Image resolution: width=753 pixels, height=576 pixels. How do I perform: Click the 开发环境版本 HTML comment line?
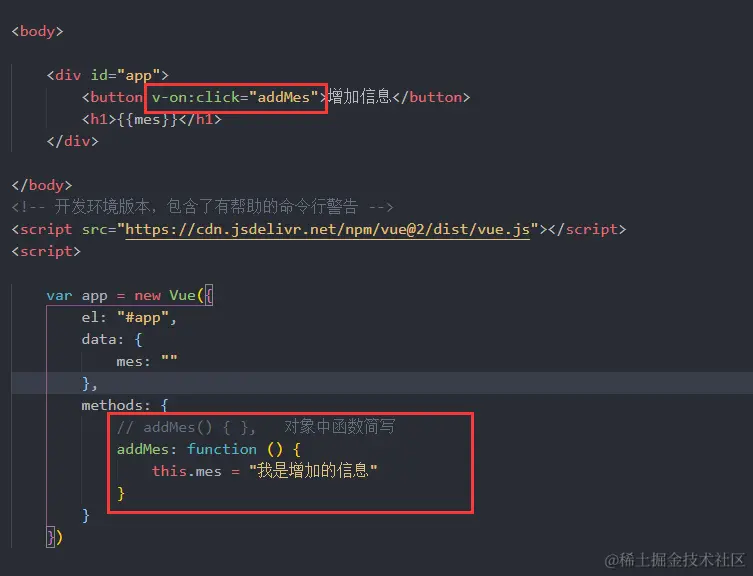pyautogui.click(x=202, y=207)
